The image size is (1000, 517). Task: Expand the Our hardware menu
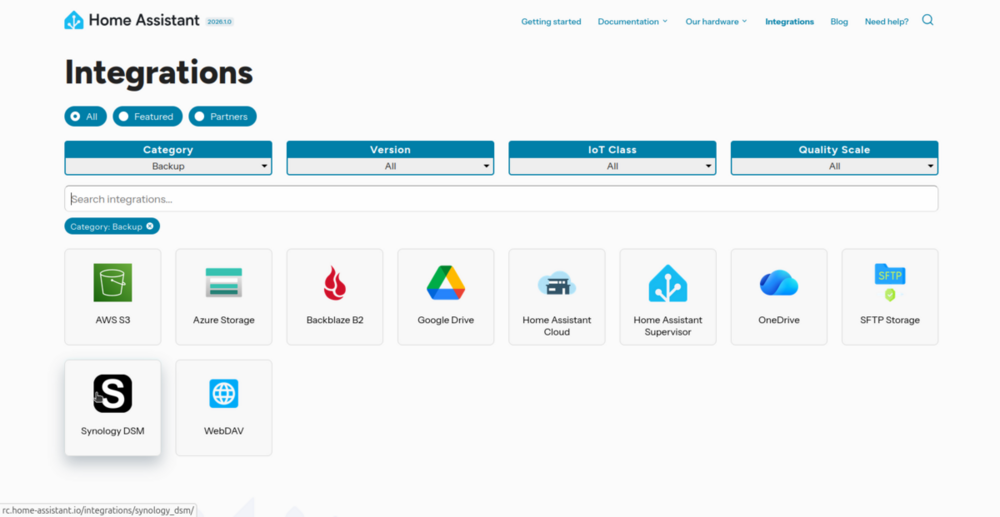click(x=716, y=22)
